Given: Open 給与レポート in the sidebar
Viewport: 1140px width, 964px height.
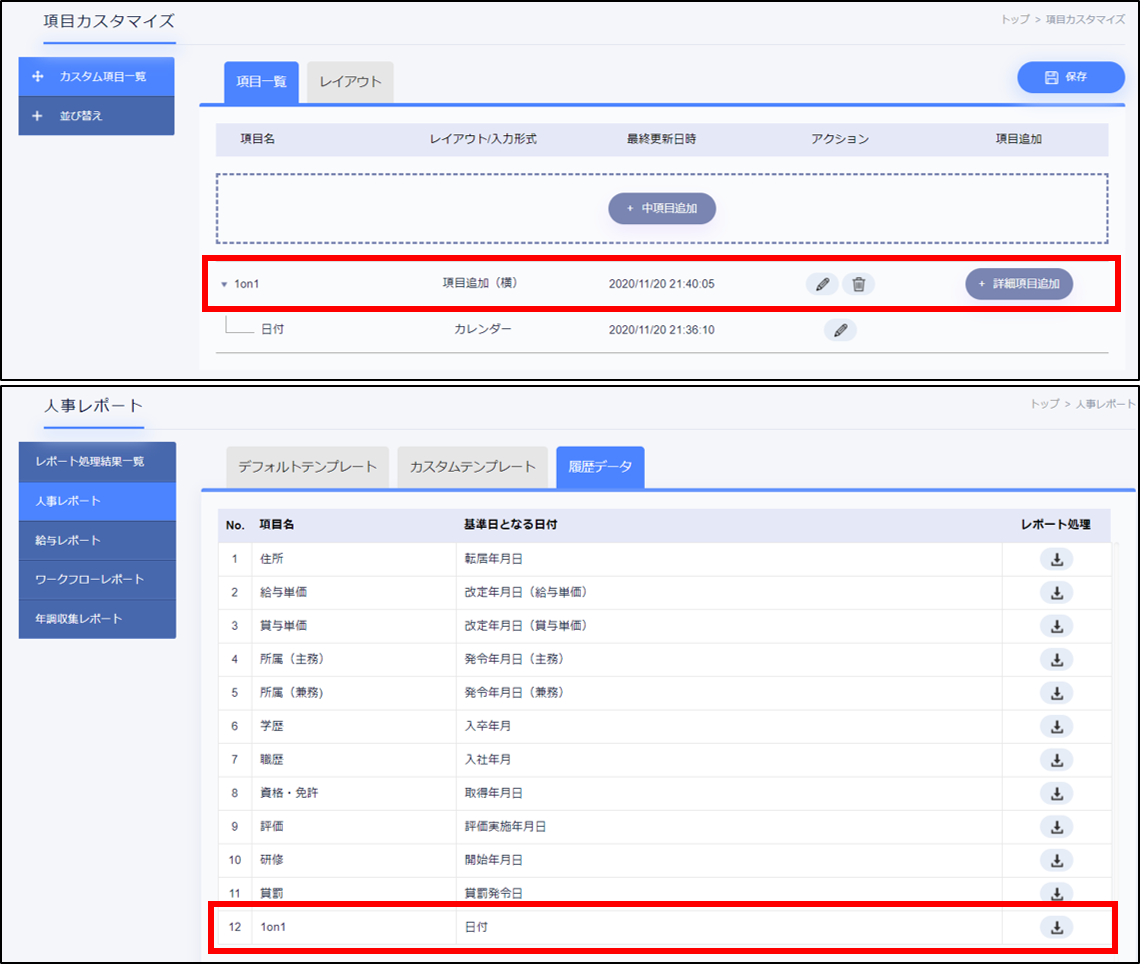Looking at the screenshot, I should coord(97,540).
